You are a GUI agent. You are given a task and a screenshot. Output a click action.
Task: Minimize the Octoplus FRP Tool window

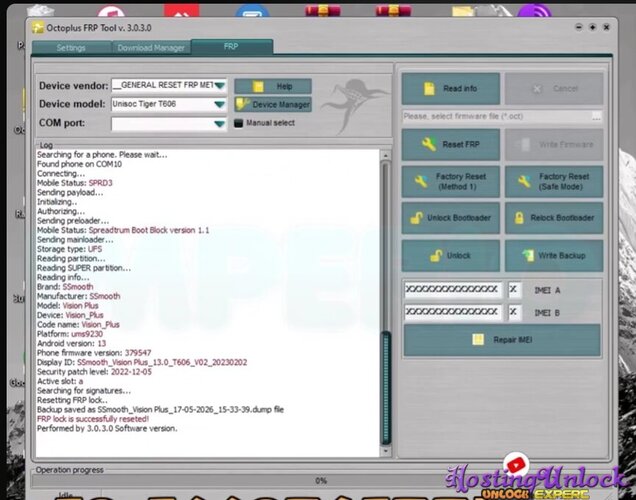click(579, 27)
